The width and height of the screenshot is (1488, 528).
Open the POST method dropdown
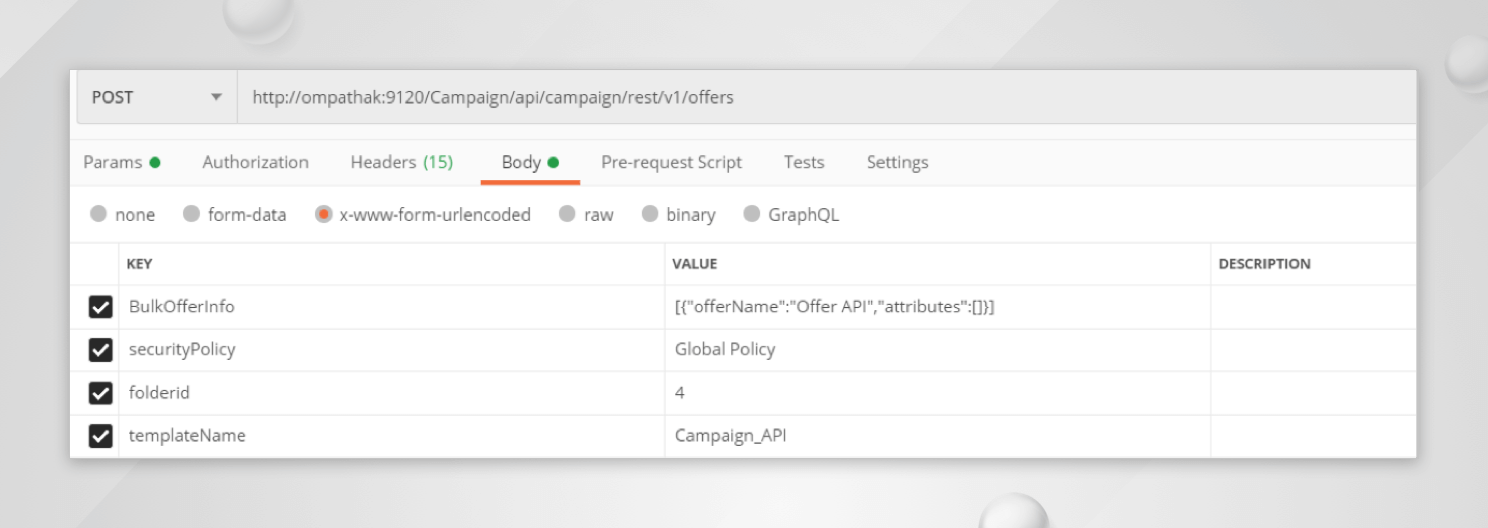click(156, 98)
